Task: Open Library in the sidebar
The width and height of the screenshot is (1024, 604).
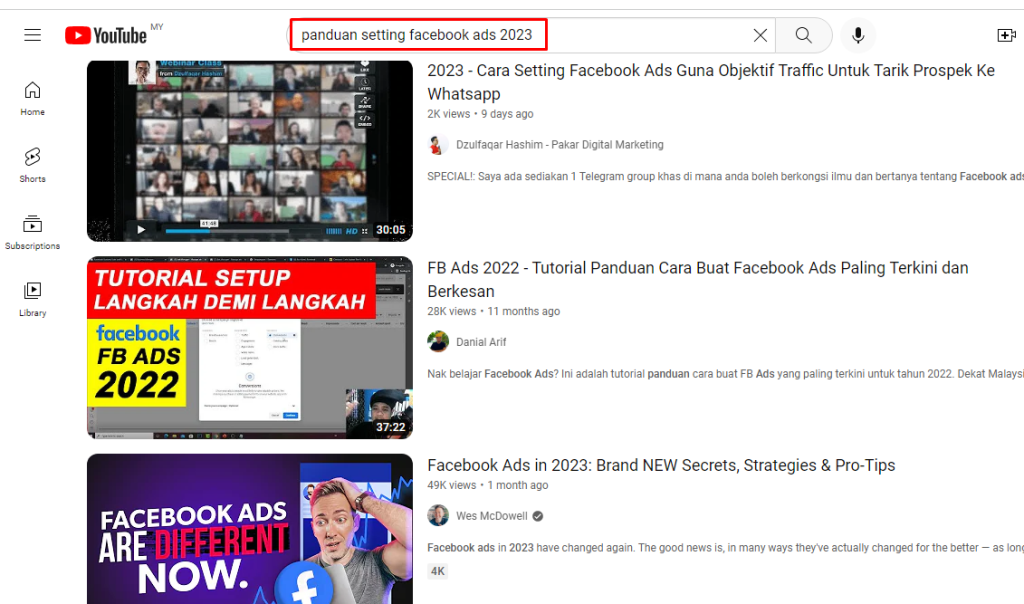Action: click(33, 300)
